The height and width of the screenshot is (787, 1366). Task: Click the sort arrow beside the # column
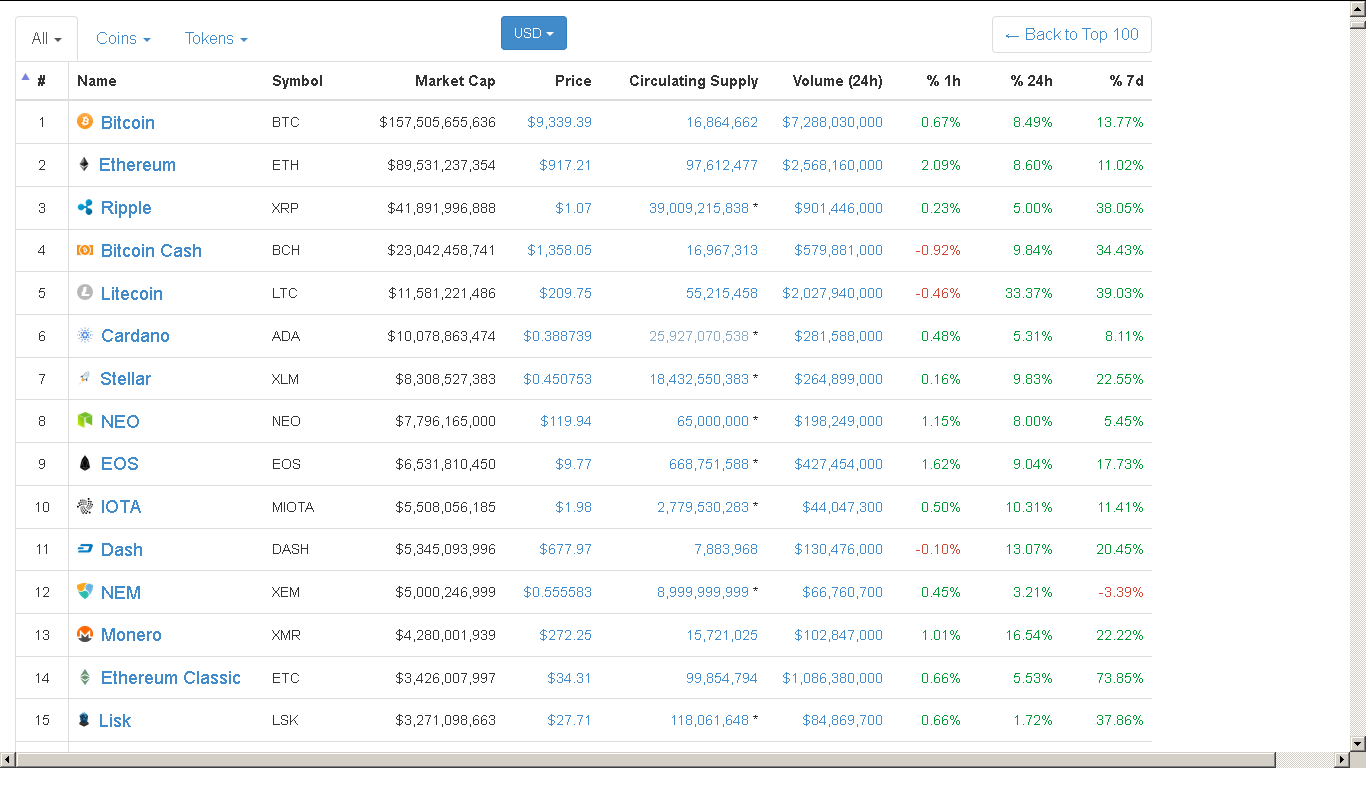(x=25, y=77)
